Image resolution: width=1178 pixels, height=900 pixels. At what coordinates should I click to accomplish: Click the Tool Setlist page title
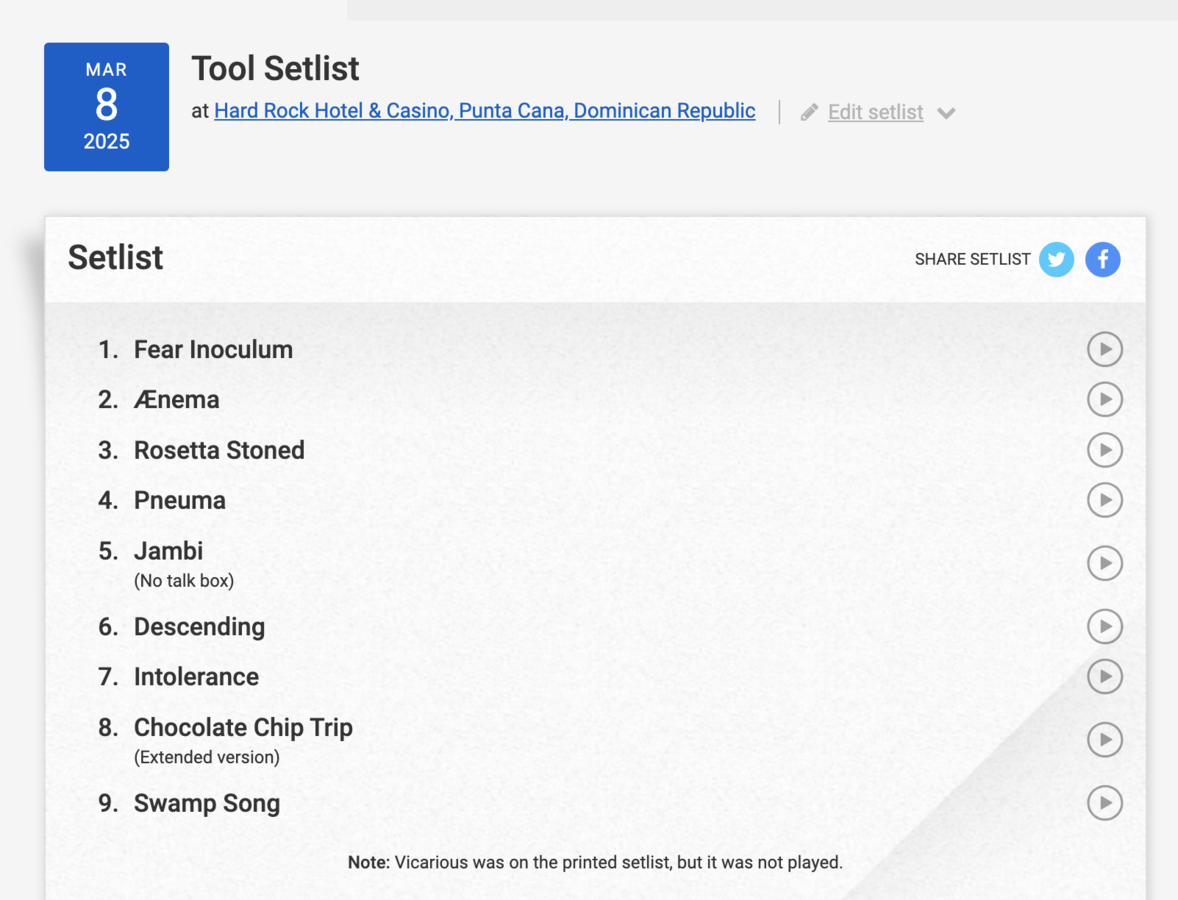coord(275,68)
